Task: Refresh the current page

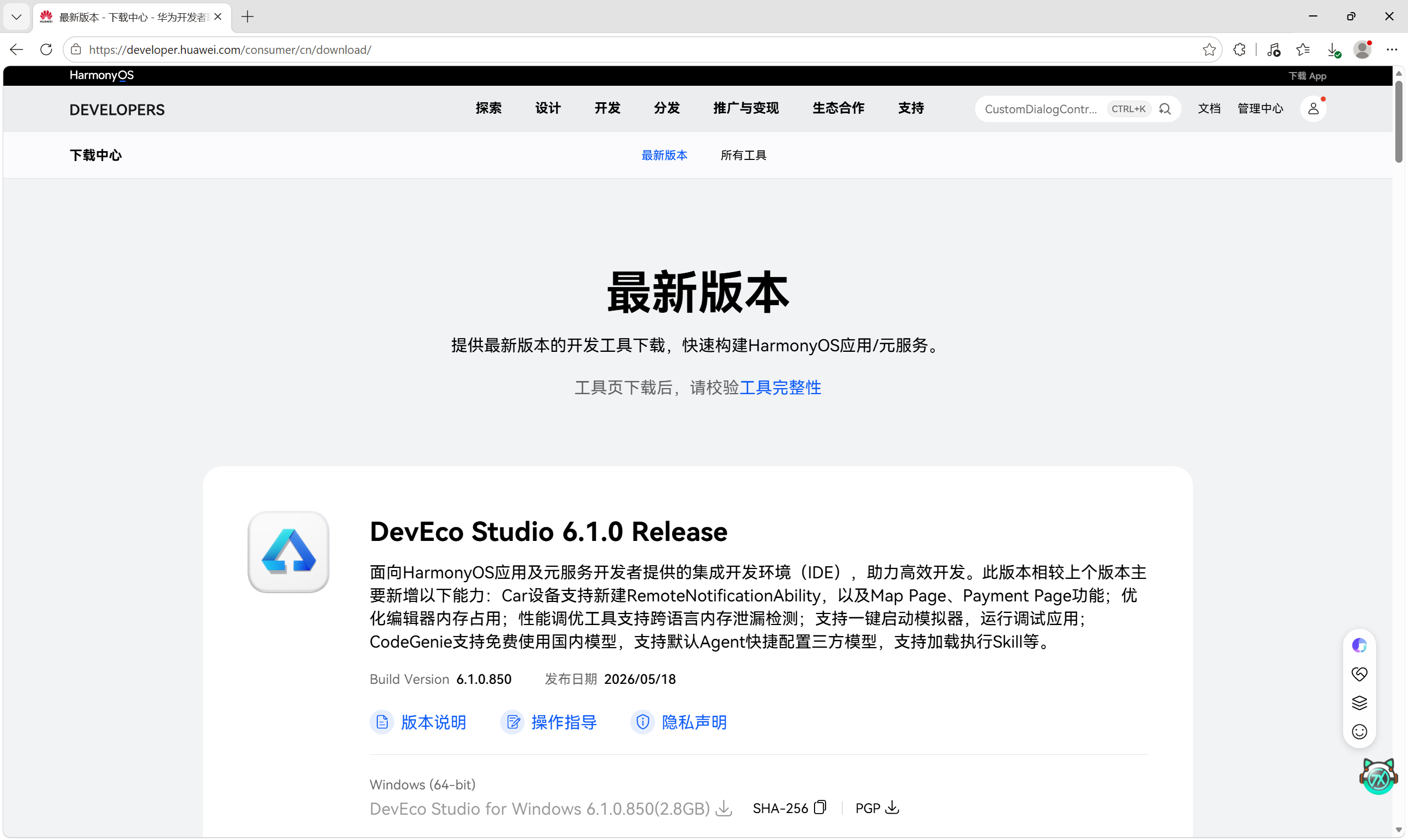Action: tap(46, 50)
